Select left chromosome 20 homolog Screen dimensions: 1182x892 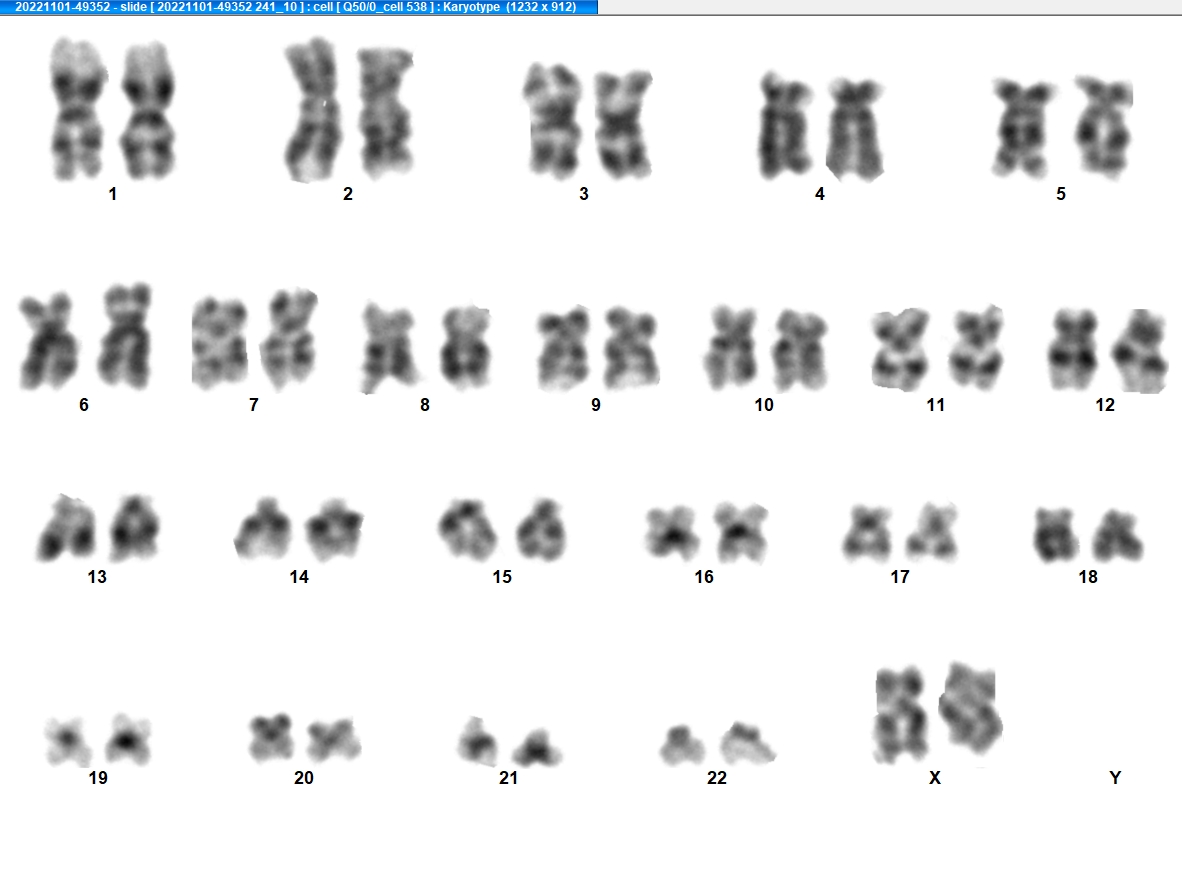click(x=271, y=737)
